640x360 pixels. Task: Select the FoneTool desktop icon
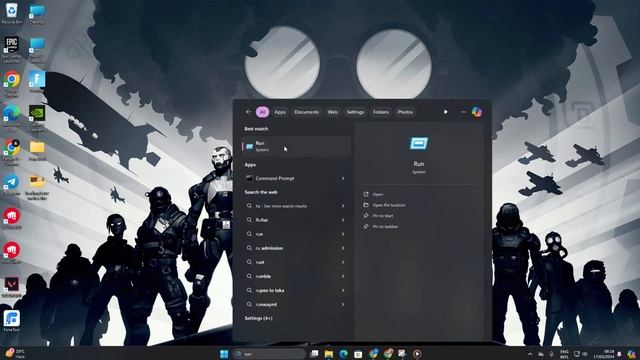(11, 321)
